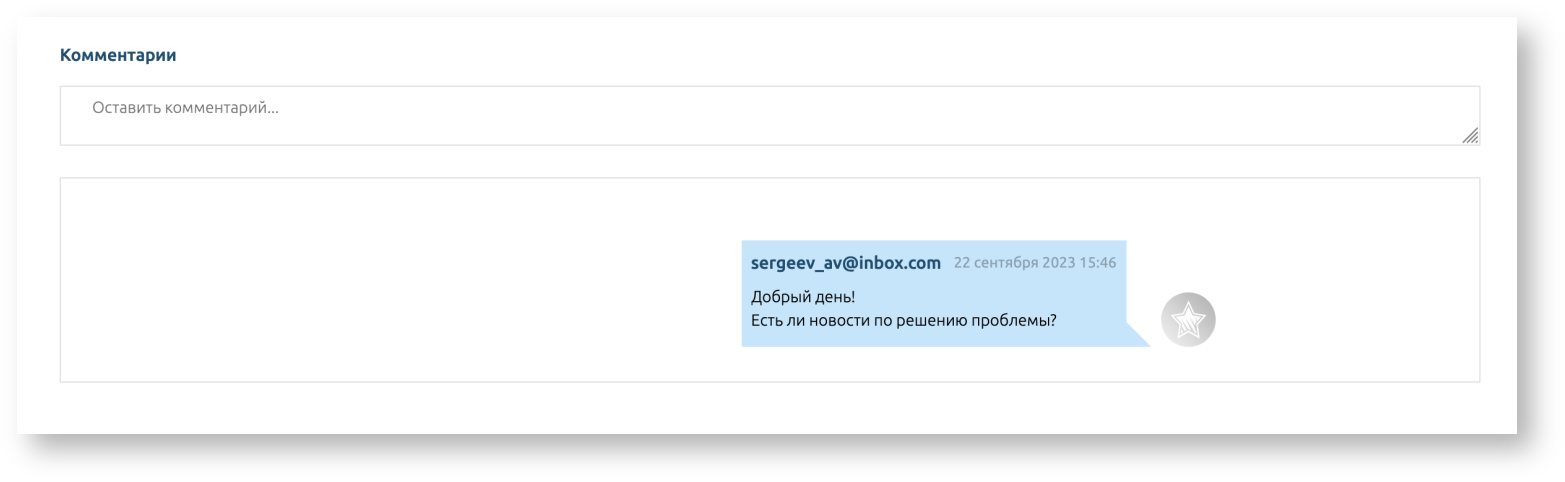Click the empty area left of the comment bubble

400,290
